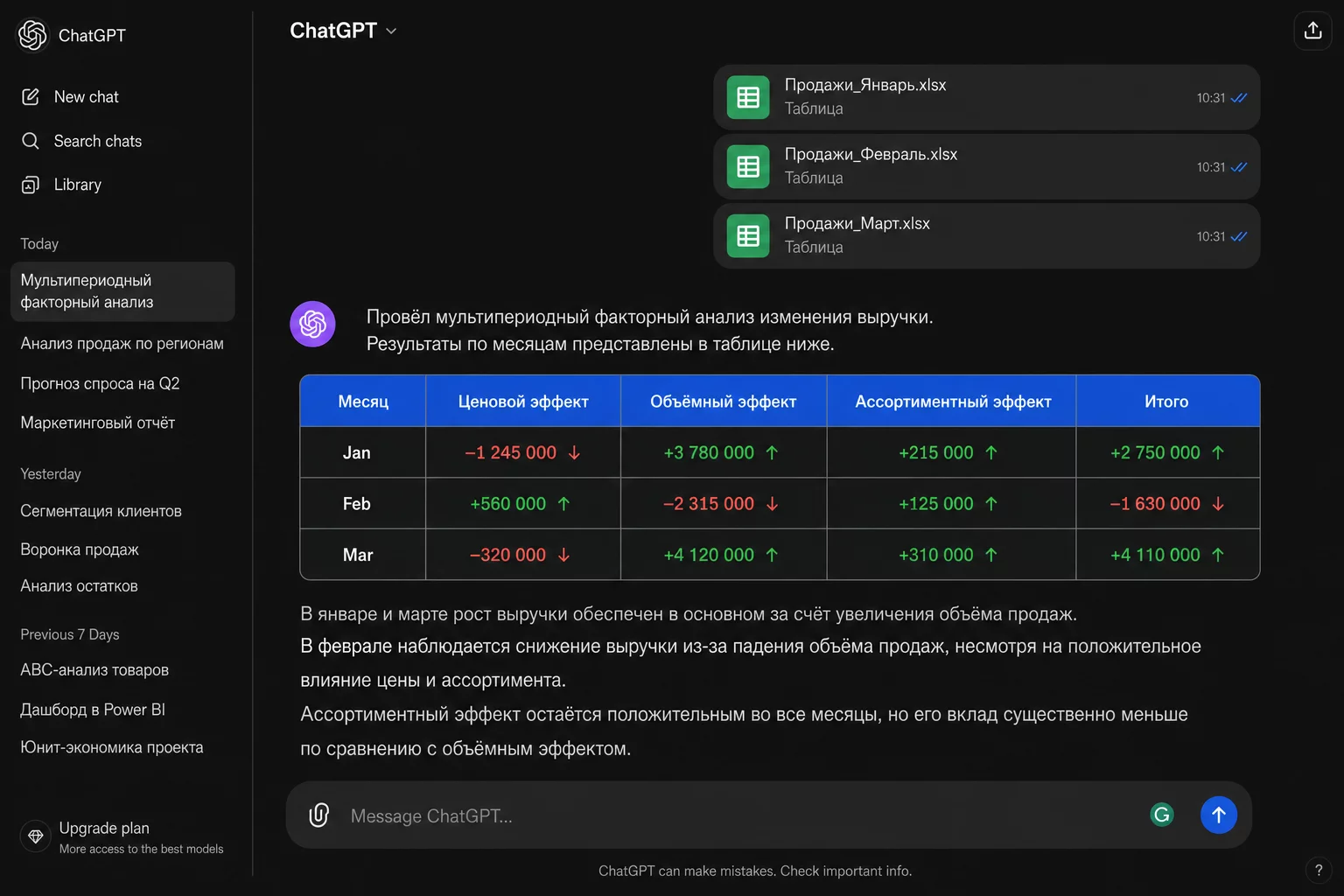Click the −1 245 000 price effect cell
Image resolution: width=1344 pixels, height=896 pixels.
[523, 452]
